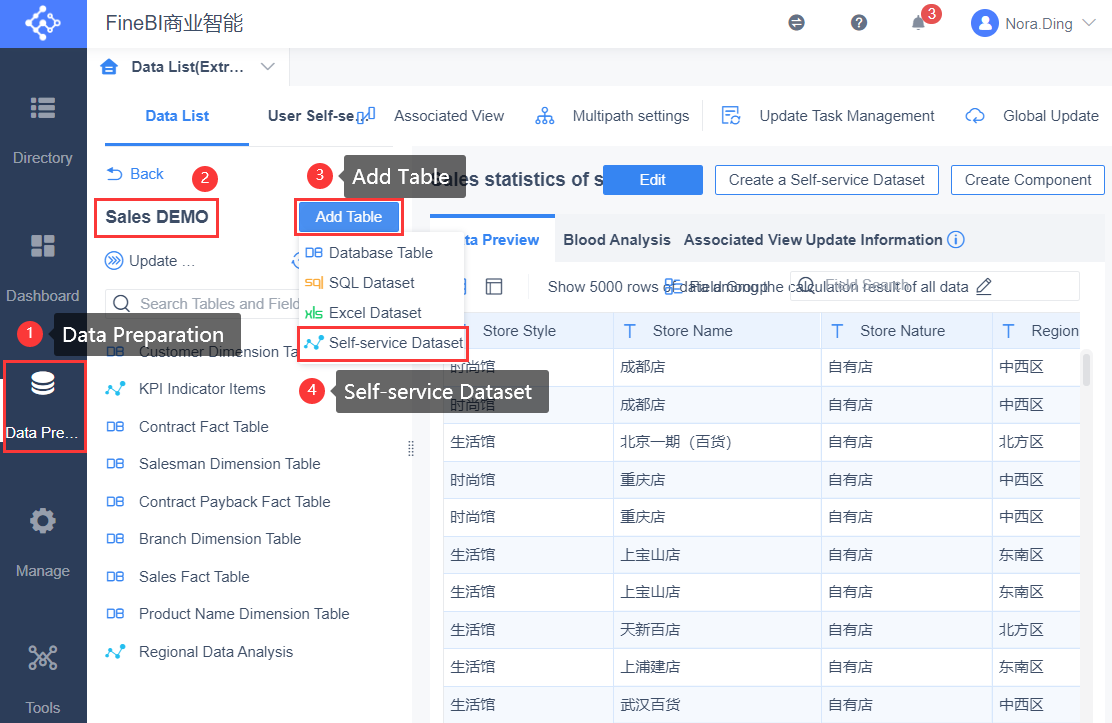The width and height of the screenshot is (1112, 723).
Task: Click the home icon beside Data List(Extr...)
Action: 109,67
